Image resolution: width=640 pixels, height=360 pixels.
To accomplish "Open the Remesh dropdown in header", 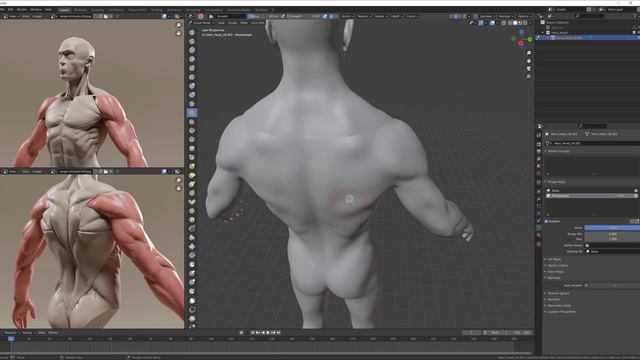I will click(505, 16).
